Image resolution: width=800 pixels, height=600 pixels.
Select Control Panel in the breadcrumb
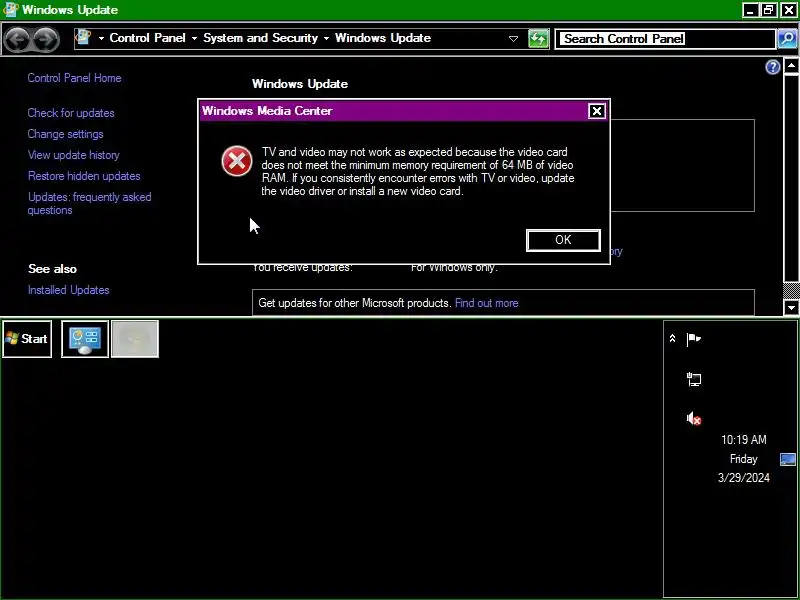coord(147,38)
